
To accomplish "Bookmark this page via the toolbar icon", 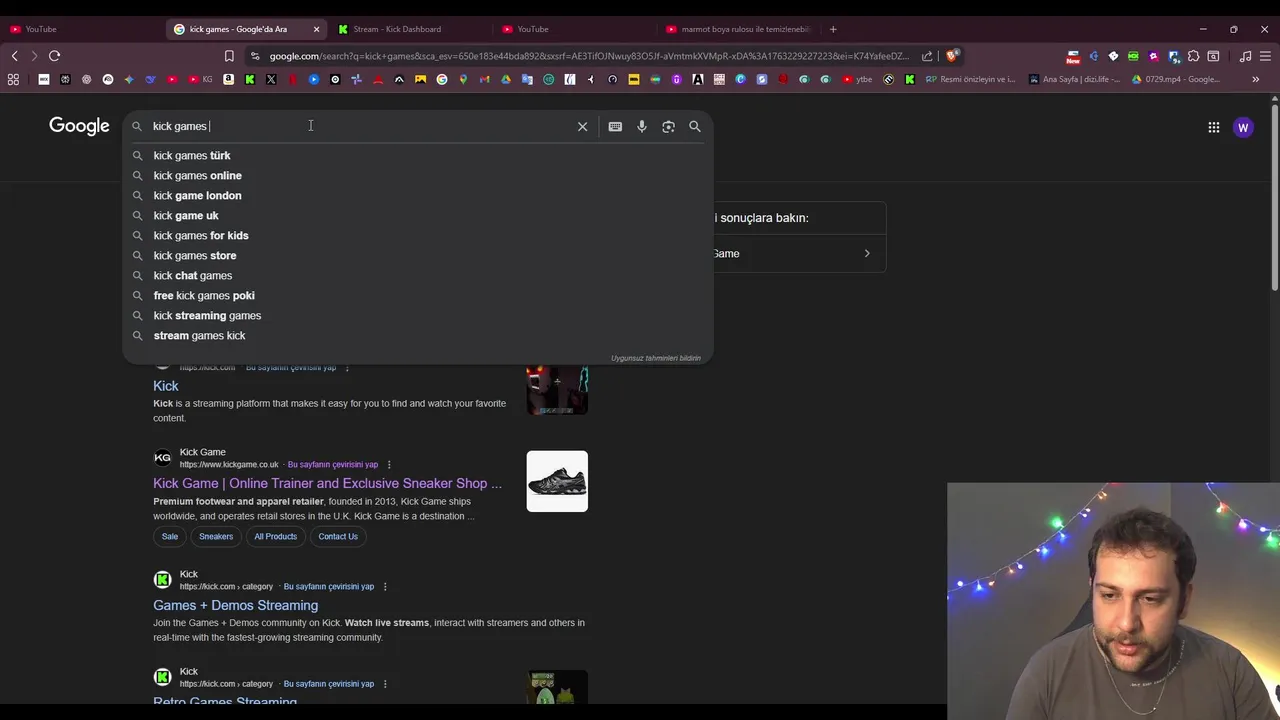I will 229,56.
